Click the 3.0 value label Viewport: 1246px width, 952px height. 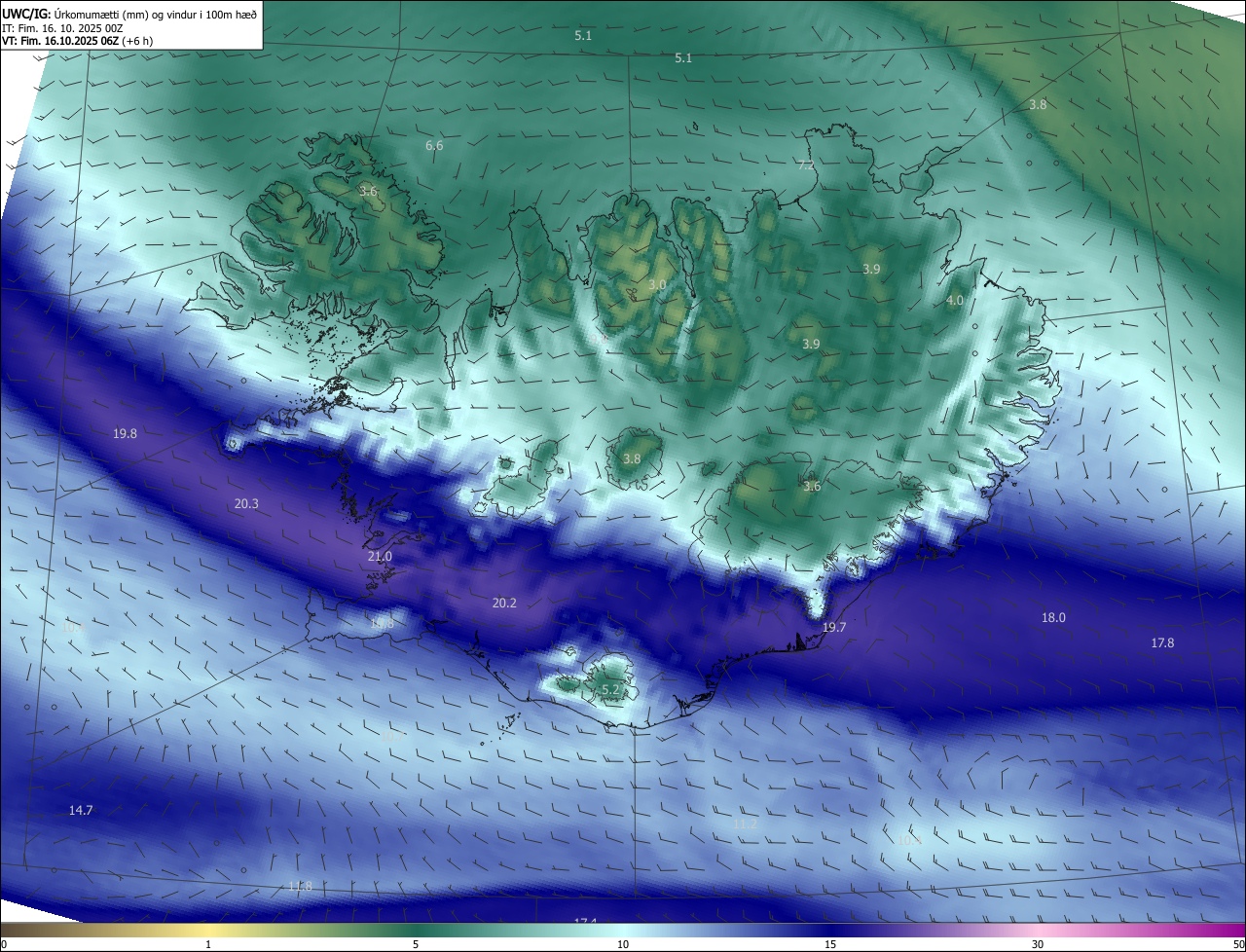657,285
